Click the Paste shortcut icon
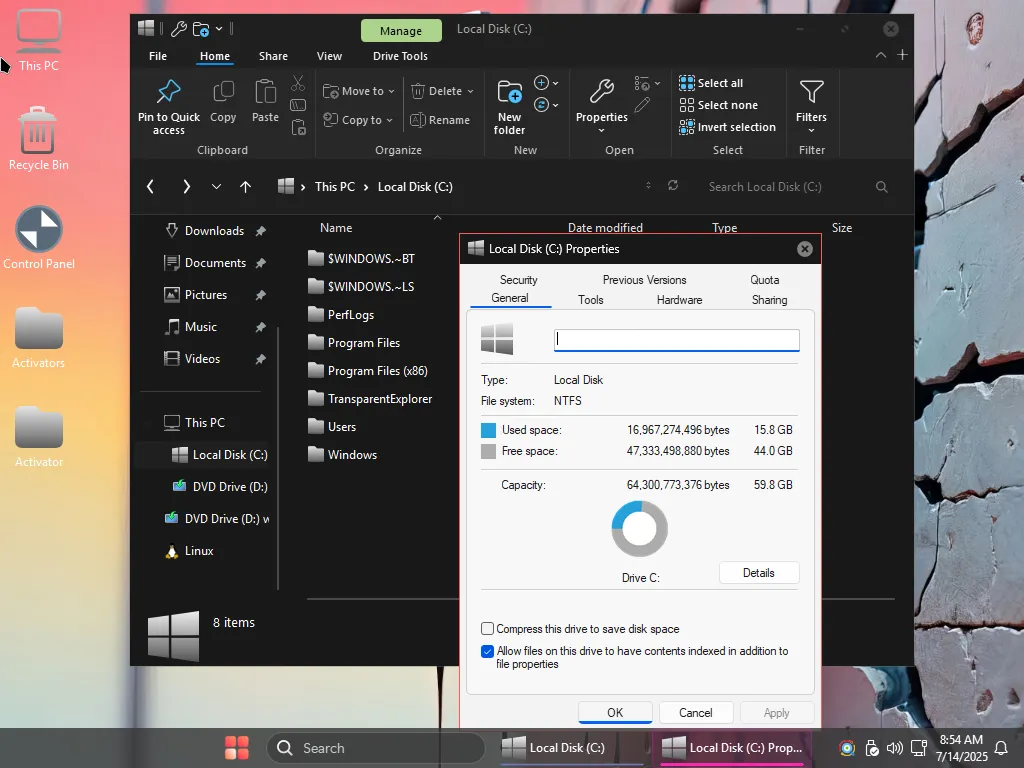 [298, 127]
